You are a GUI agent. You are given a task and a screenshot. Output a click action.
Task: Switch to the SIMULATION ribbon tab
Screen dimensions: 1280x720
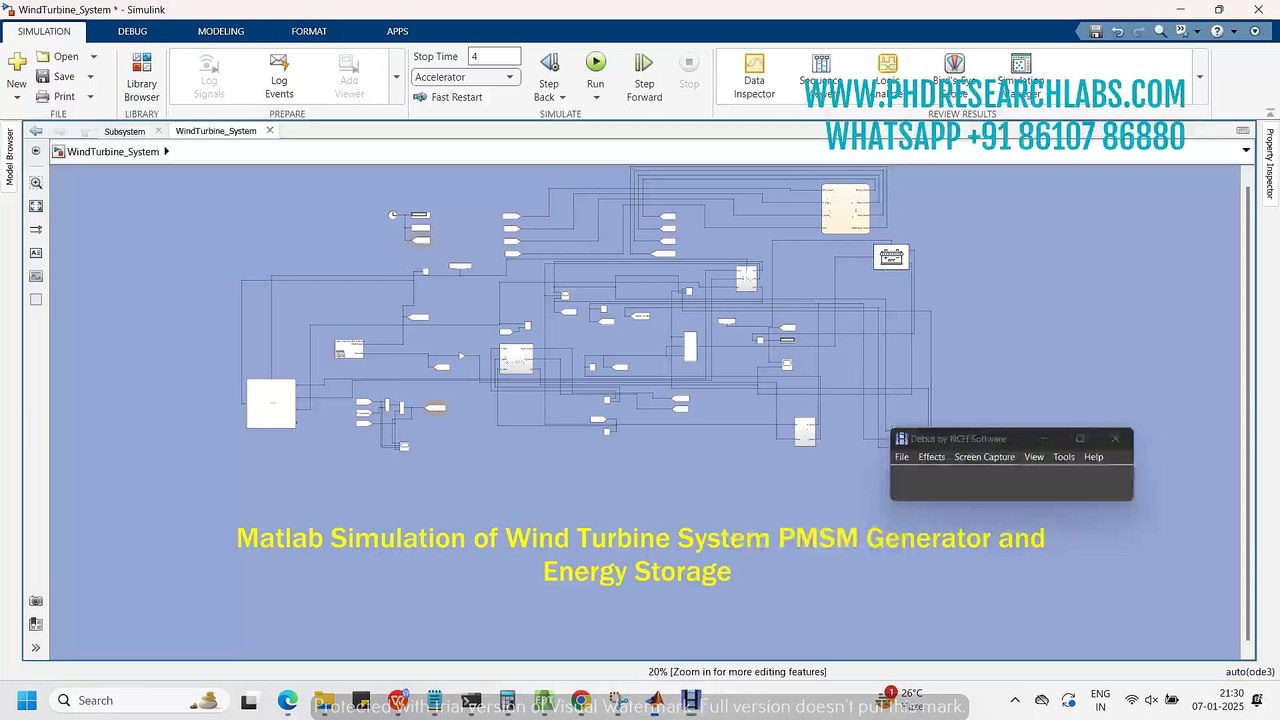pos(43,31)
